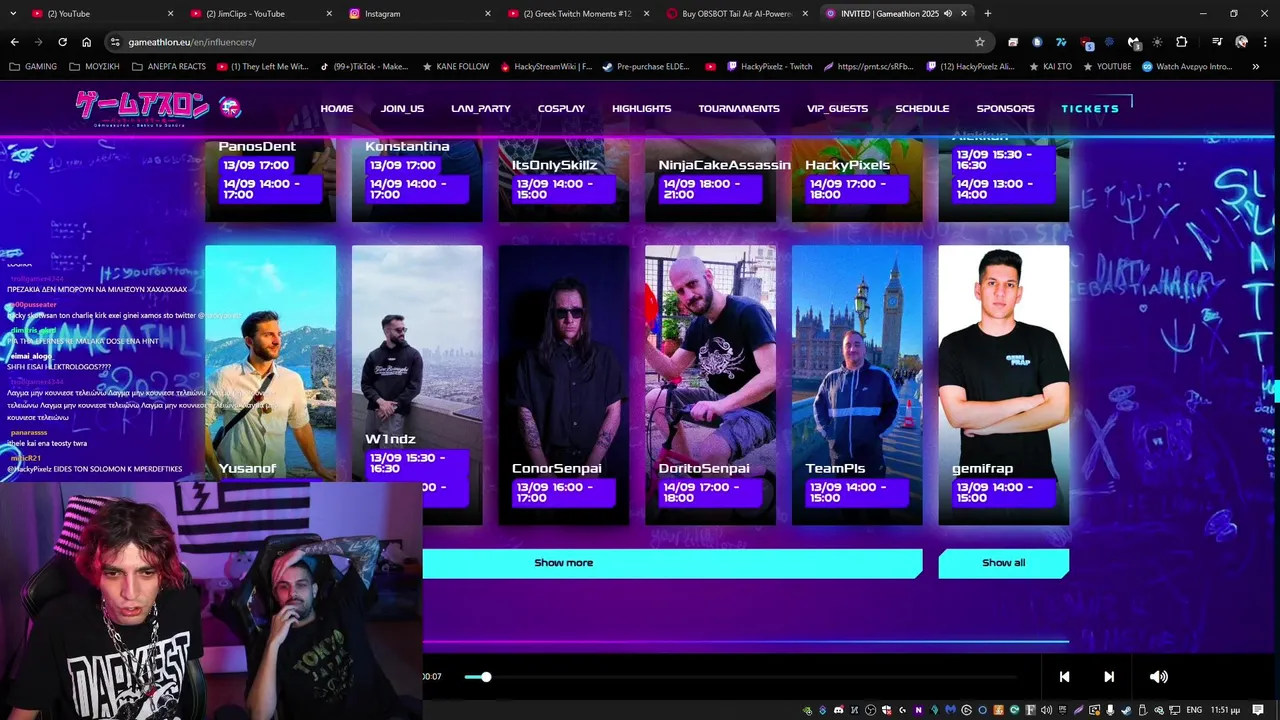Mute the site audio player volume
Screen dimensions: 1280x720
click(x=1158, y=677)
